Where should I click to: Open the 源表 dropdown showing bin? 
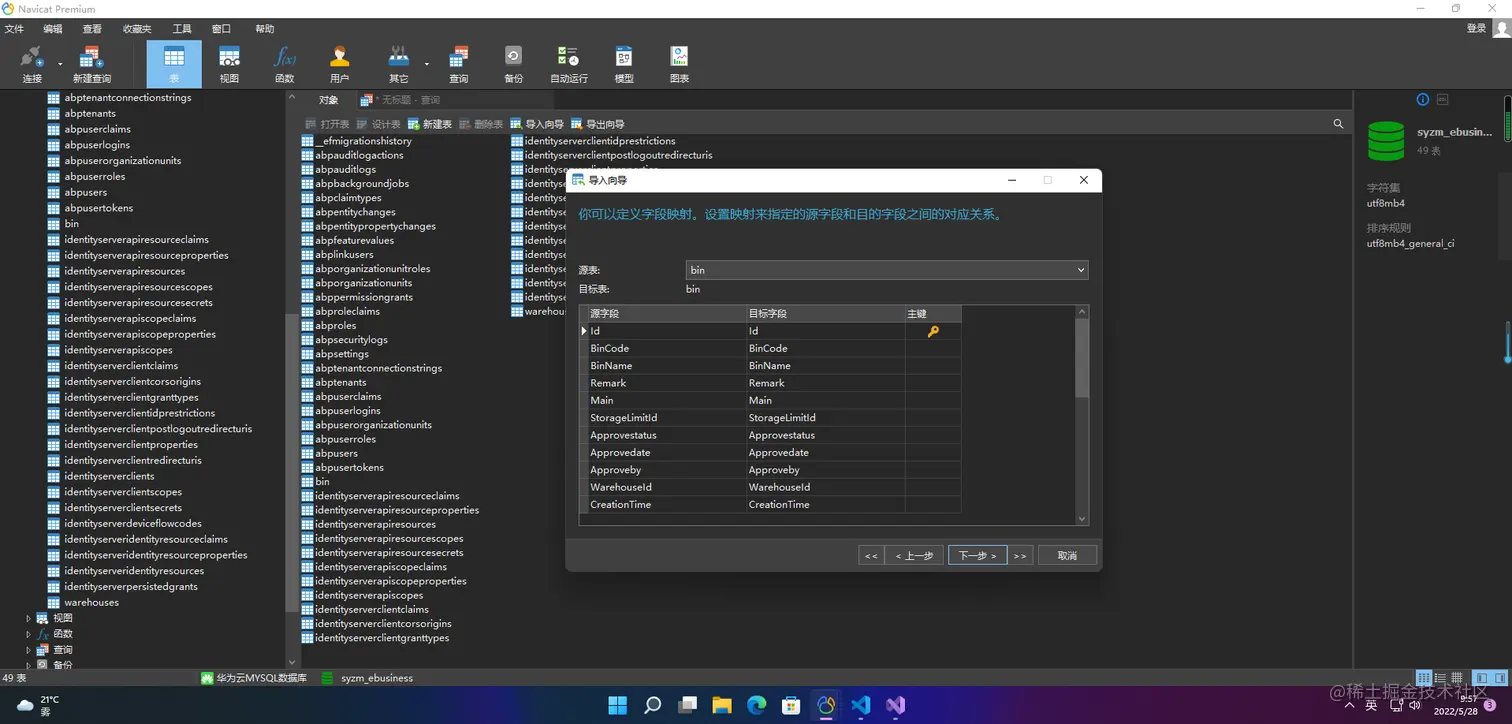[x=887, y=270]
